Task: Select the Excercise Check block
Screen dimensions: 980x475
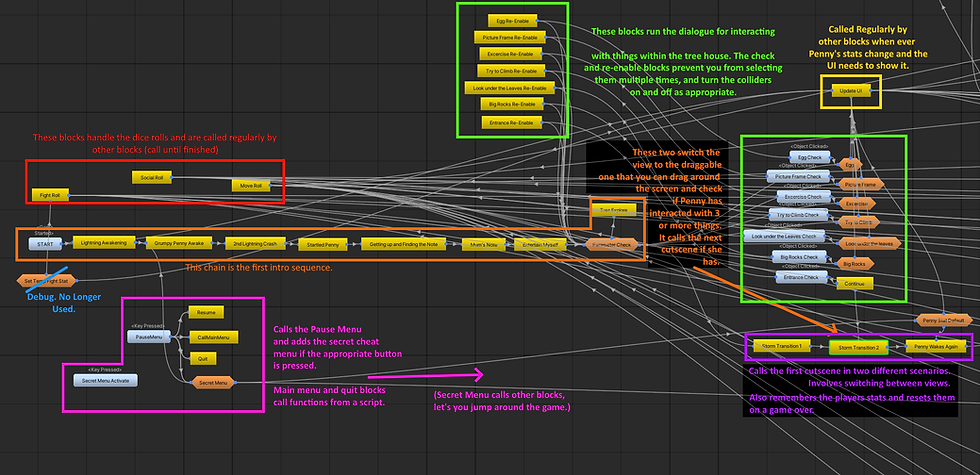Action: point(802,196)
